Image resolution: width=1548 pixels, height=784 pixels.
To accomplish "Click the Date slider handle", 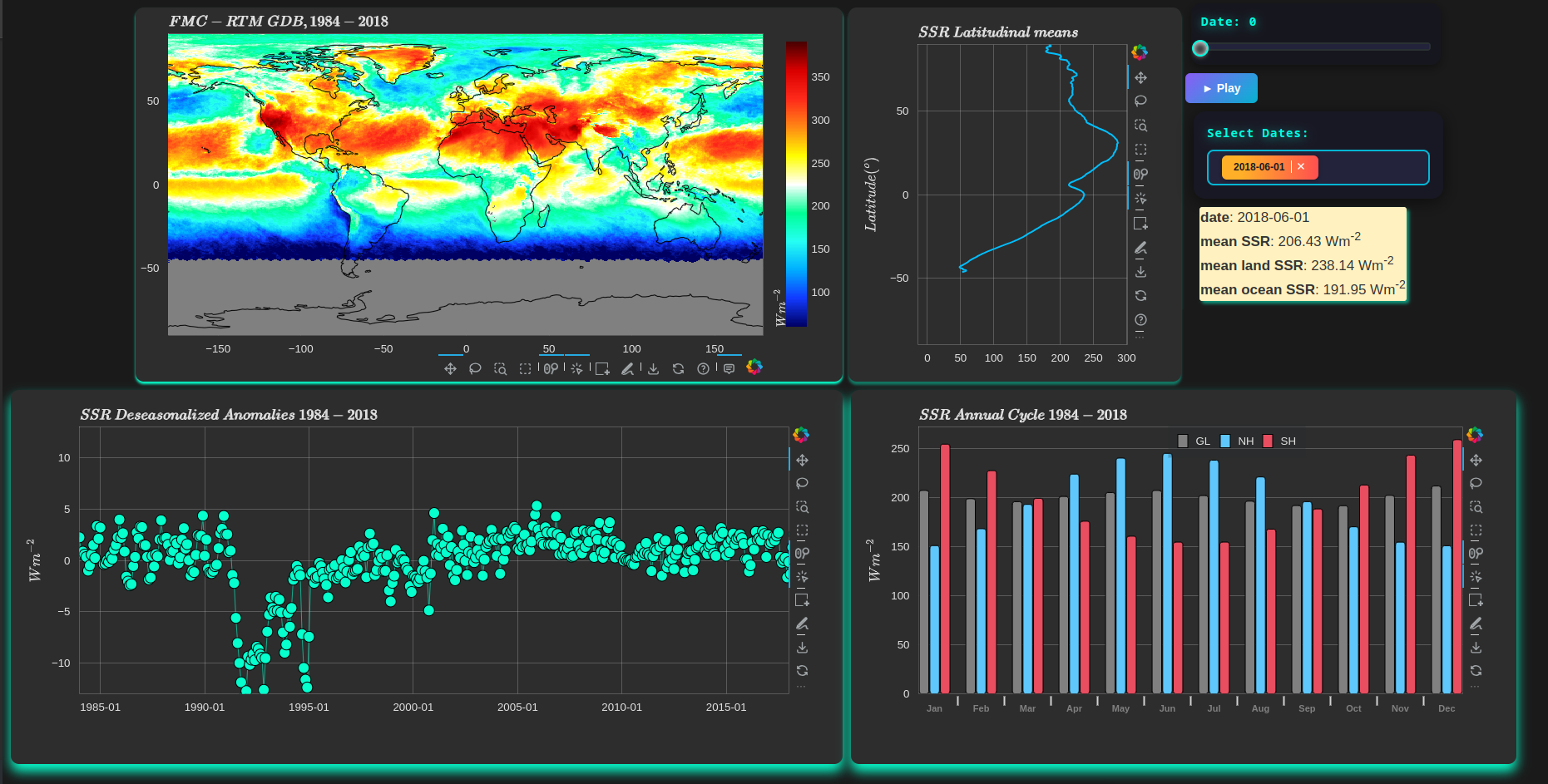I will (1200, 48).
